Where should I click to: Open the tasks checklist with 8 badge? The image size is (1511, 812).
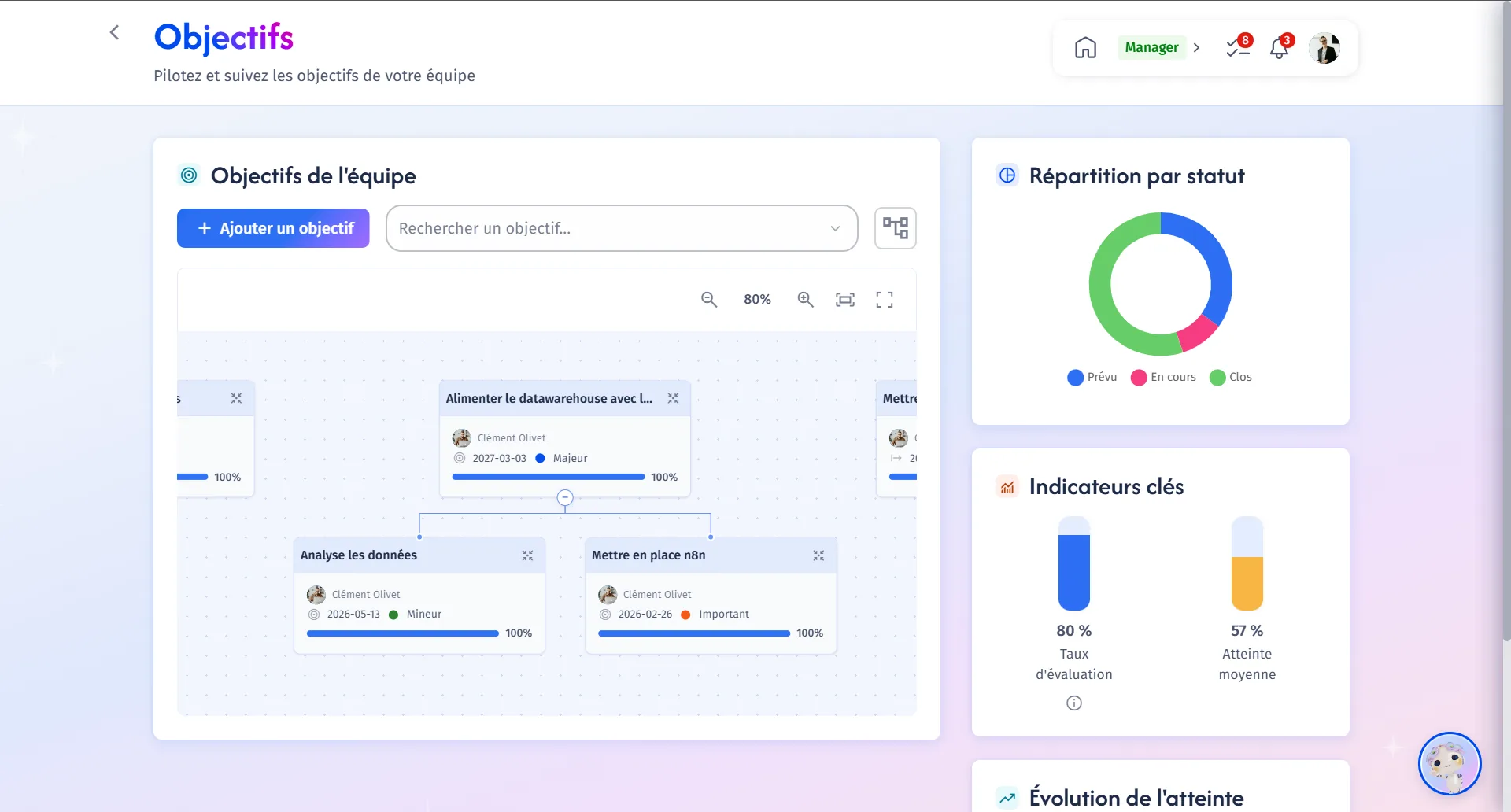click(x=1238, y=47)
